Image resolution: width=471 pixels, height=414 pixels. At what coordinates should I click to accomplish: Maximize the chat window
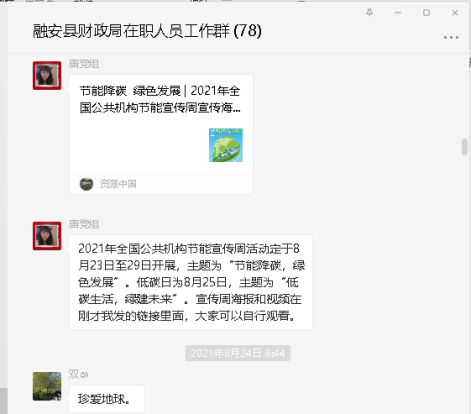[x=426, y=13]
